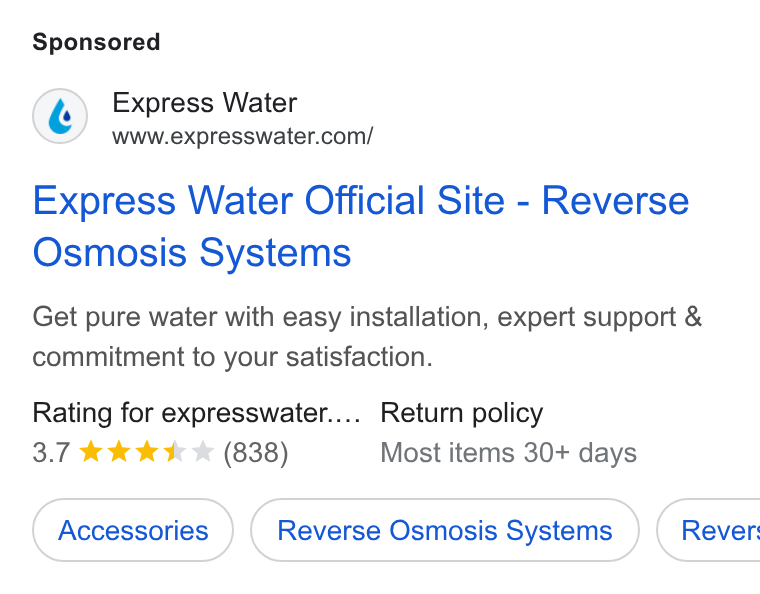Screen dimensions: 760x594
Task: Open the Express Water Official Site headline link
Action: tap(361, 226)
